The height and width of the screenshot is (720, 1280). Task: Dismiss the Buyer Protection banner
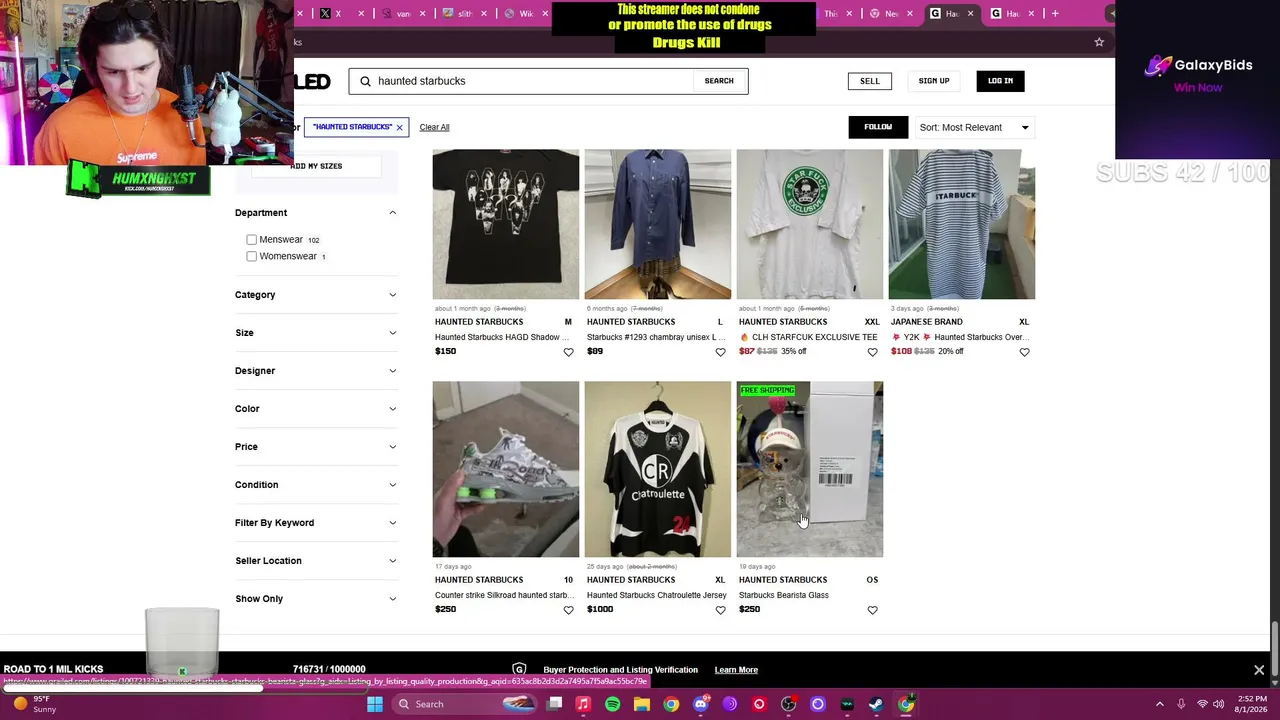pyautogui.click(x=1259, y=670)
